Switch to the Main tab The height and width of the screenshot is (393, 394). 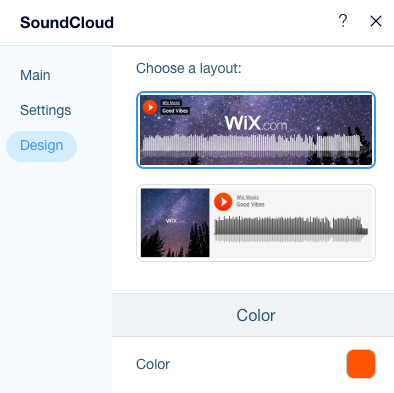pyautogui.click(x=35, y=75)
